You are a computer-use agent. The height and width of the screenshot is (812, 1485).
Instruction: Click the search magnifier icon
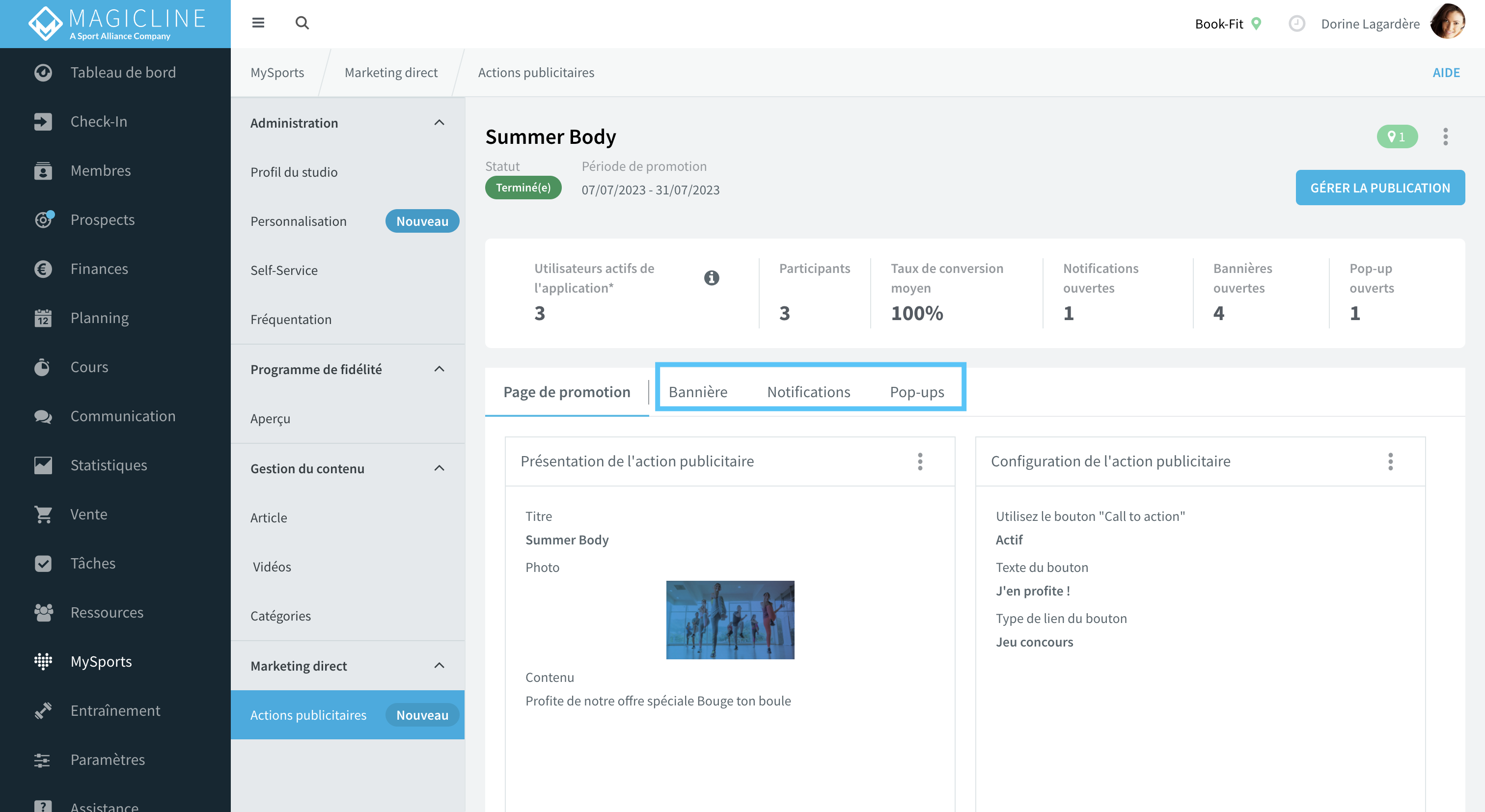click(x=302, y=23)
